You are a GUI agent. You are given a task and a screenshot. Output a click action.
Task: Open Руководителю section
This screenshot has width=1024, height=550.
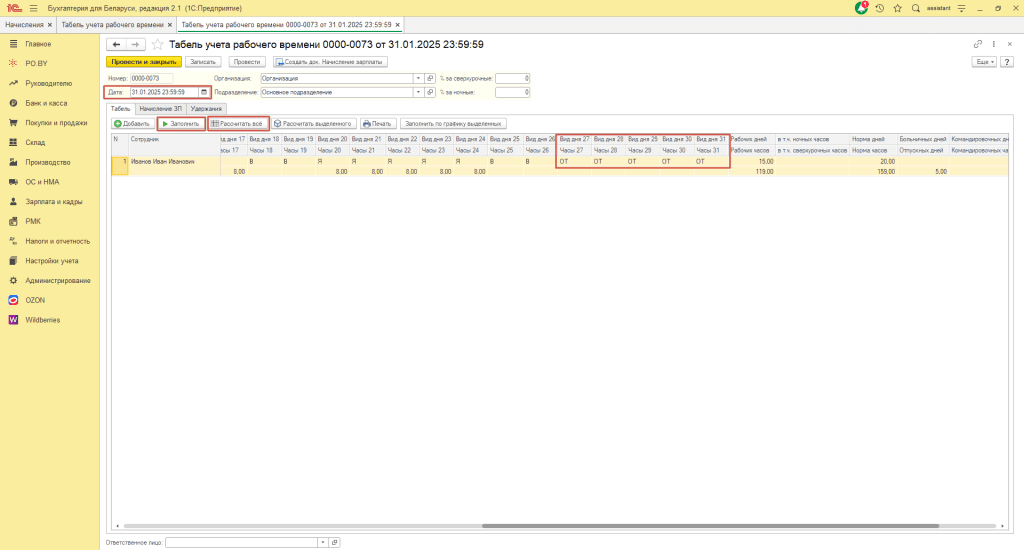[x=50, y=84]
